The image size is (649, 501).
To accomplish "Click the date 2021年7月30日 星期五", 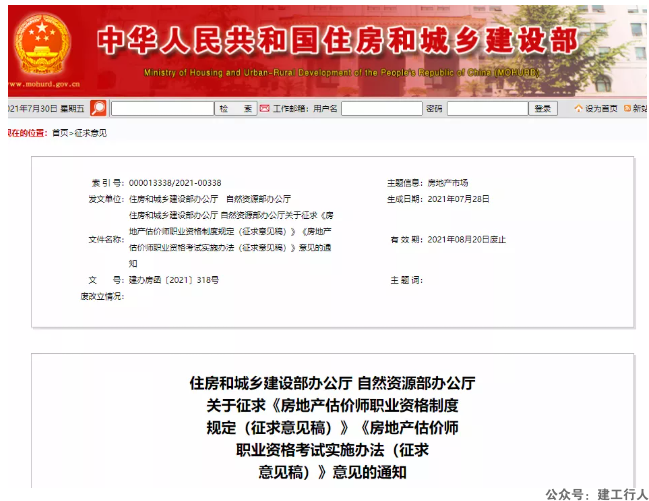I will [x=46, y=108].
